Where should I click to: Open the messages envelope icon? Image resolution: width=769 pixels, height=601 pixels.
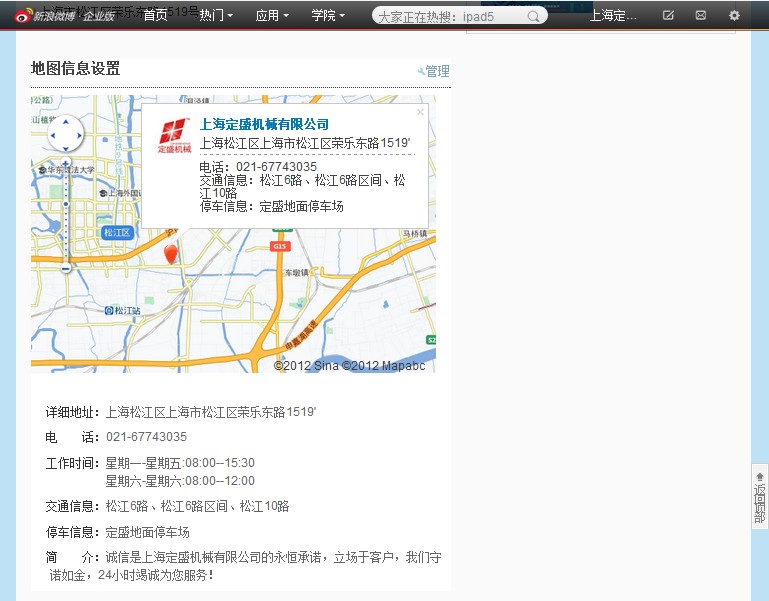[701, 15]
